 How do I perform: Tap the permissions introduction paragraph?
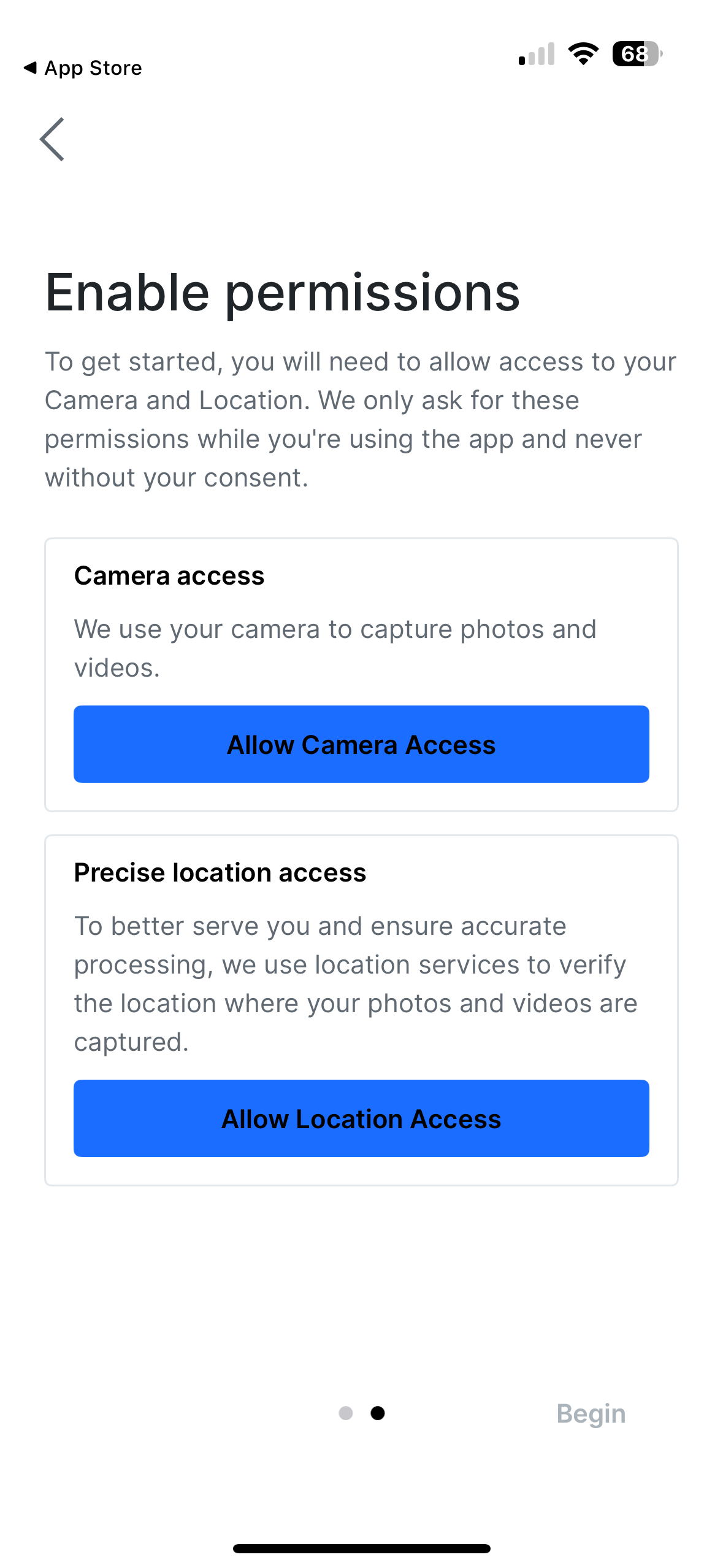361,420
